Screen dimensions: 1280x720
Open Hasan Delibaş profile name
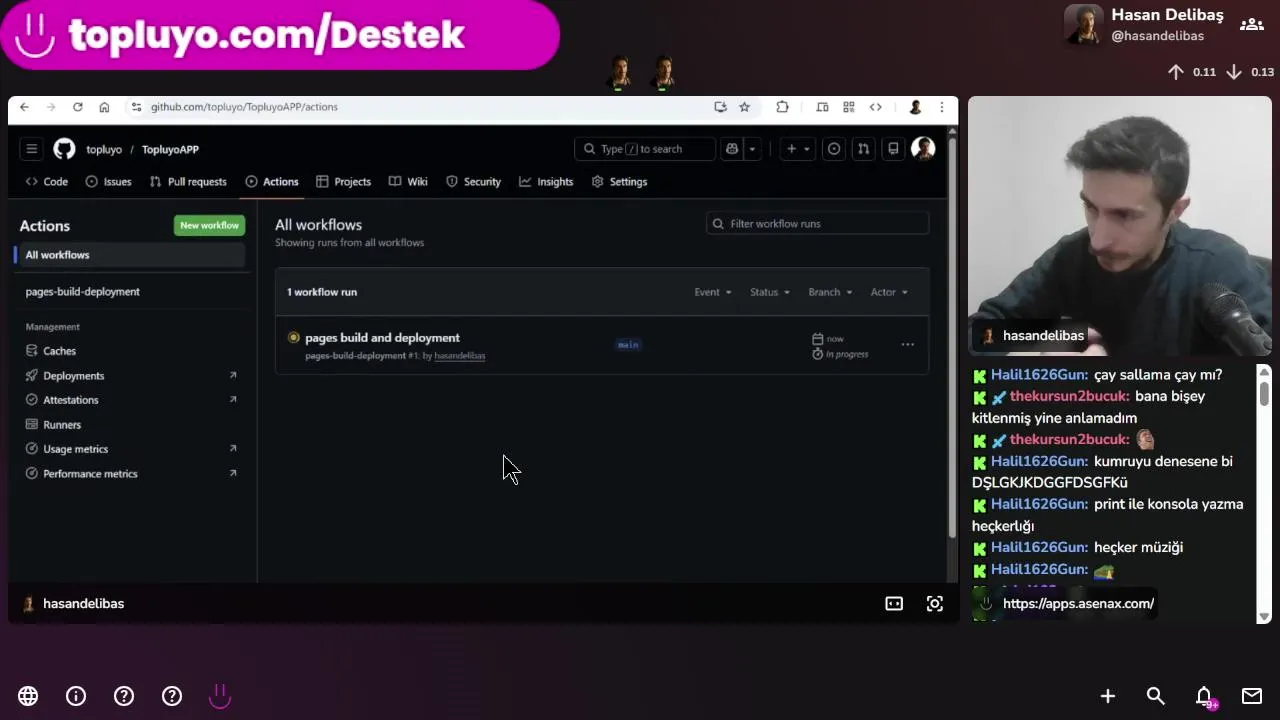coord(1167,15)
